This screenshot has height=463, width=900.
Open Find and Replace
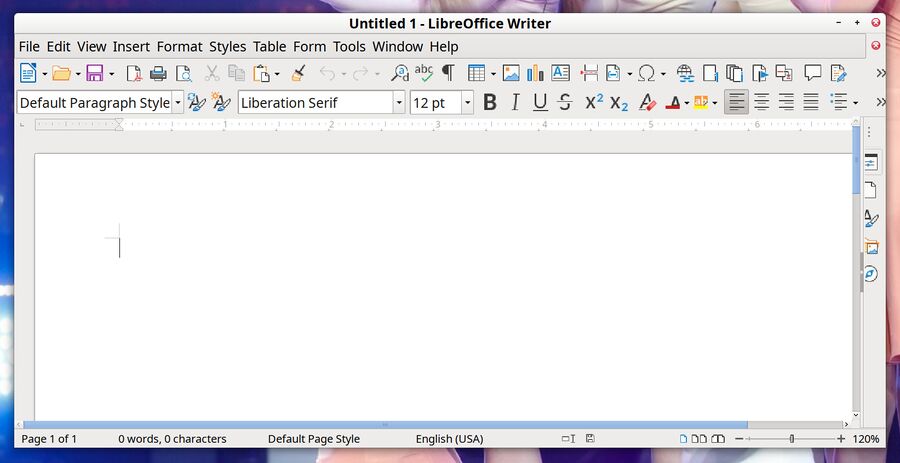[x=400, y=73]
